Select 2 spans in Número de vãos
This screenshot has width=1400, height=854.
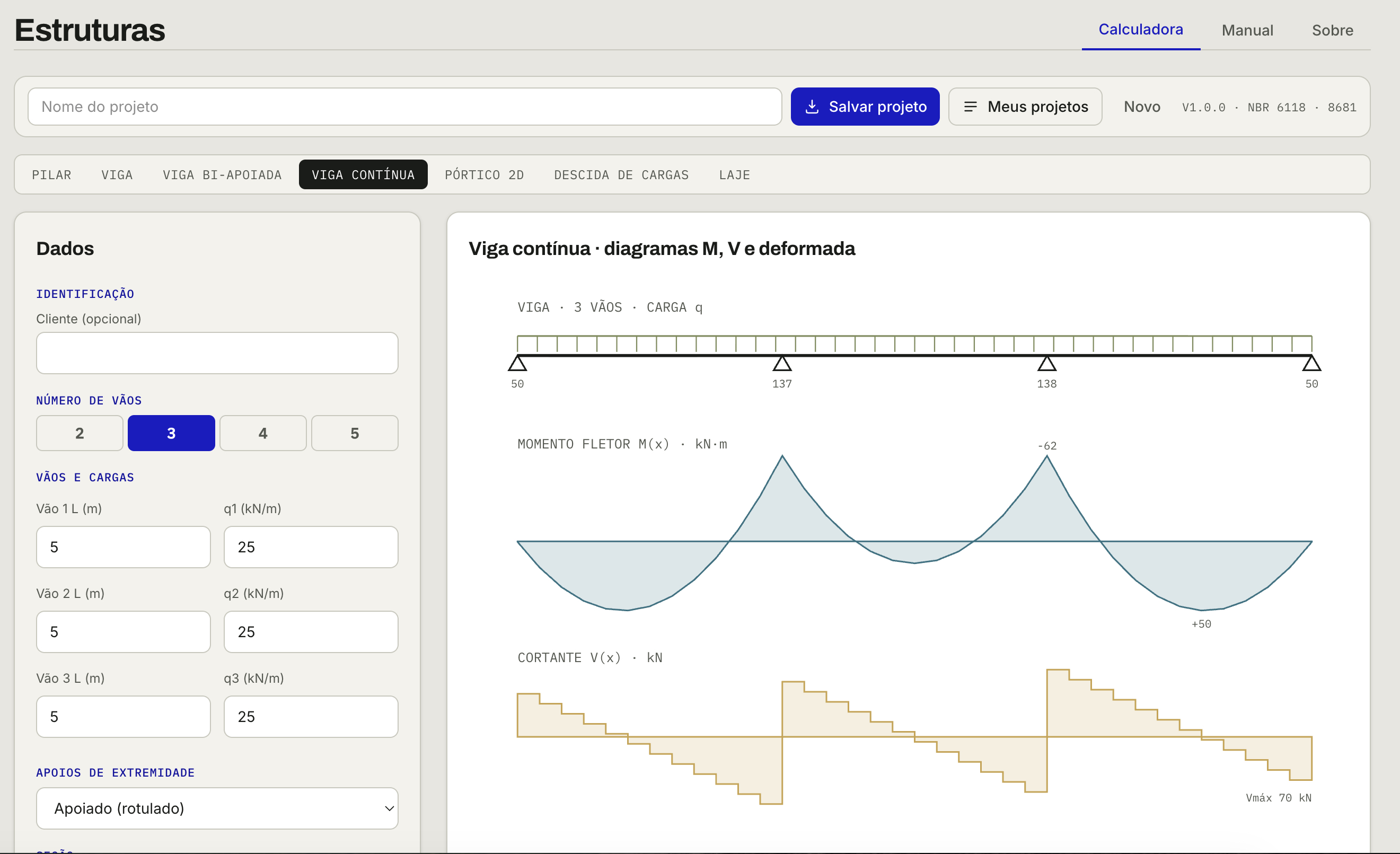pyautogui.click(x=80, y=434)
